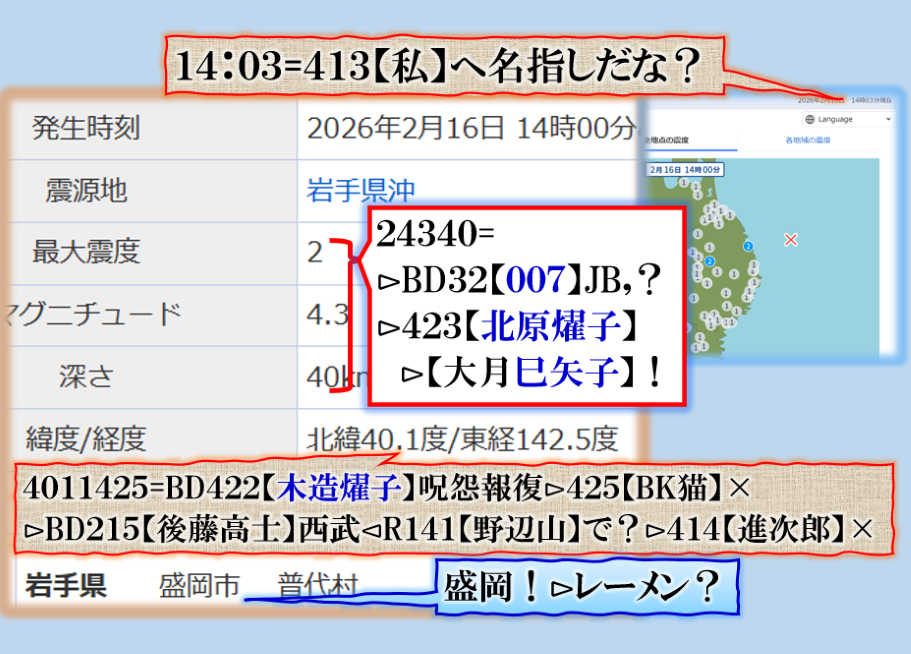Click the northernmost gray intensity 1 marker

coord(682,183)
